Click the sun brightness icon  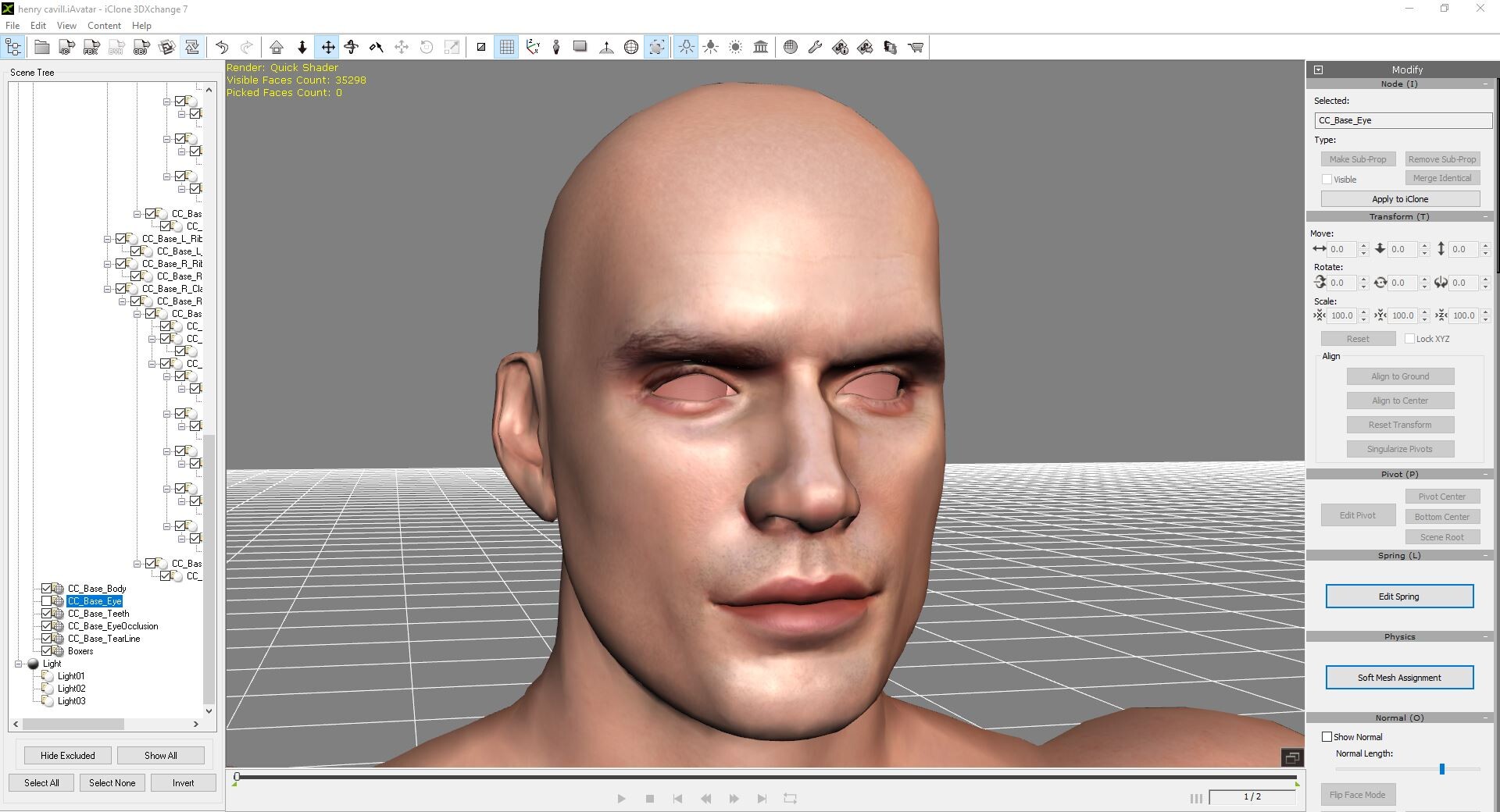coord(736,48)
